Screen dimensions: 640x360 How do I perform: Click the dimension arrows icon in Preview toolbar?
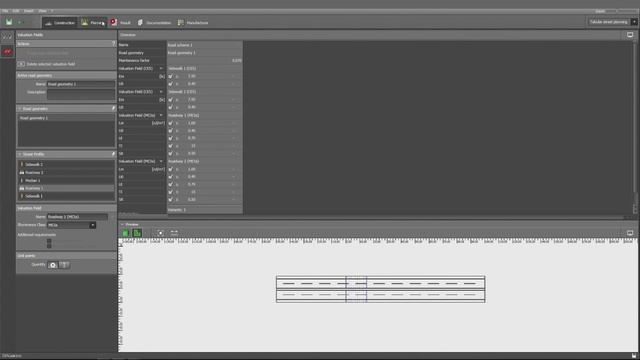tap(174, 233)
